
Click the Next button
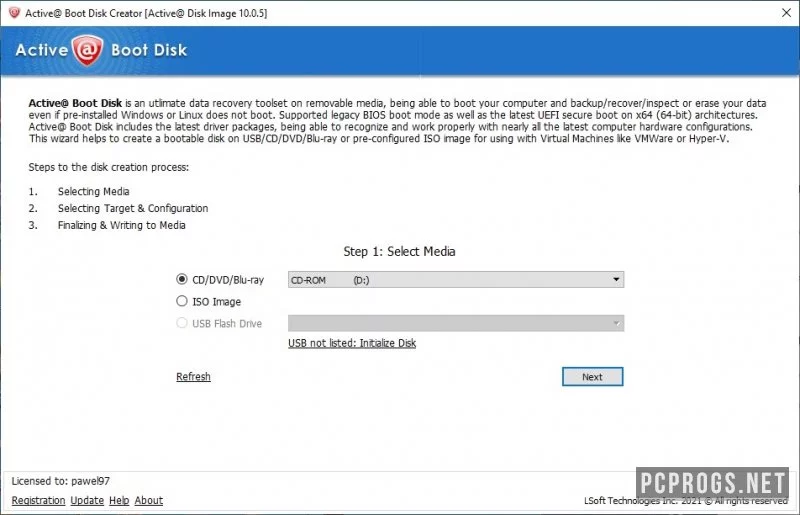[x=592, y=377]
